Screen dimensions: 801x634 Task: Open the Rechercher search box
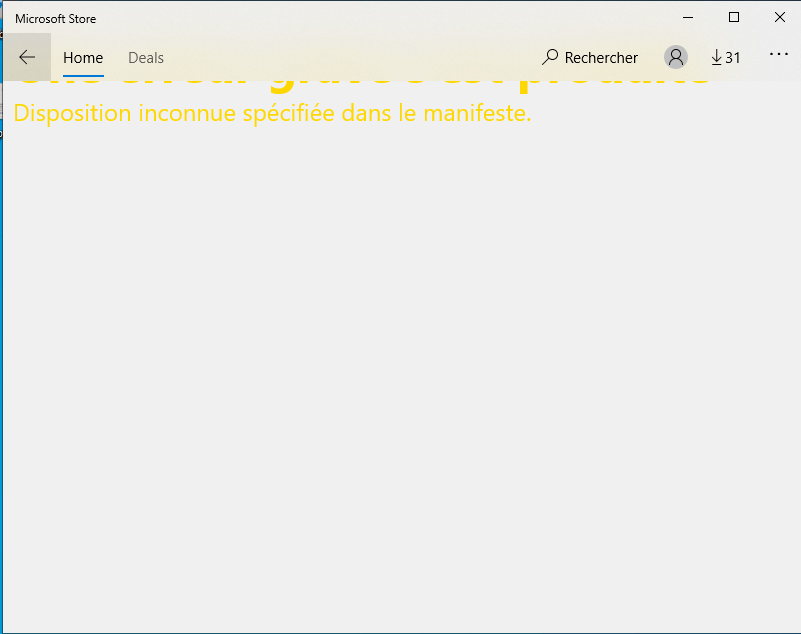coord(590,57)
